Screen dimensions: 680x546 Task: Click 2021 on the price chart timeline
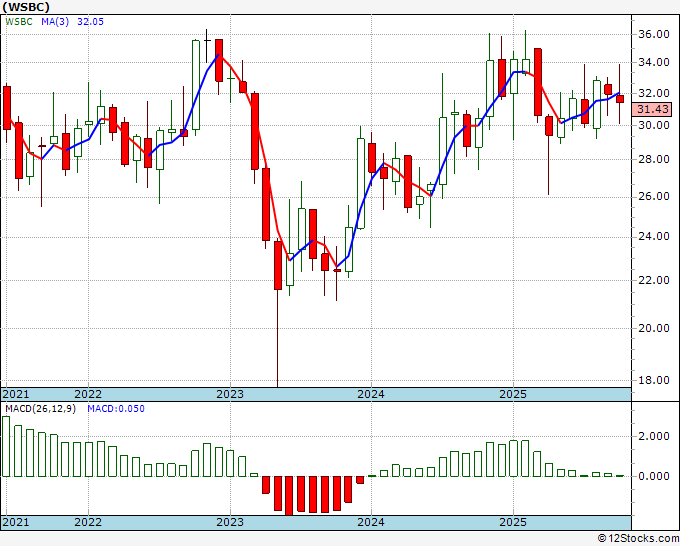pos(16,394)
